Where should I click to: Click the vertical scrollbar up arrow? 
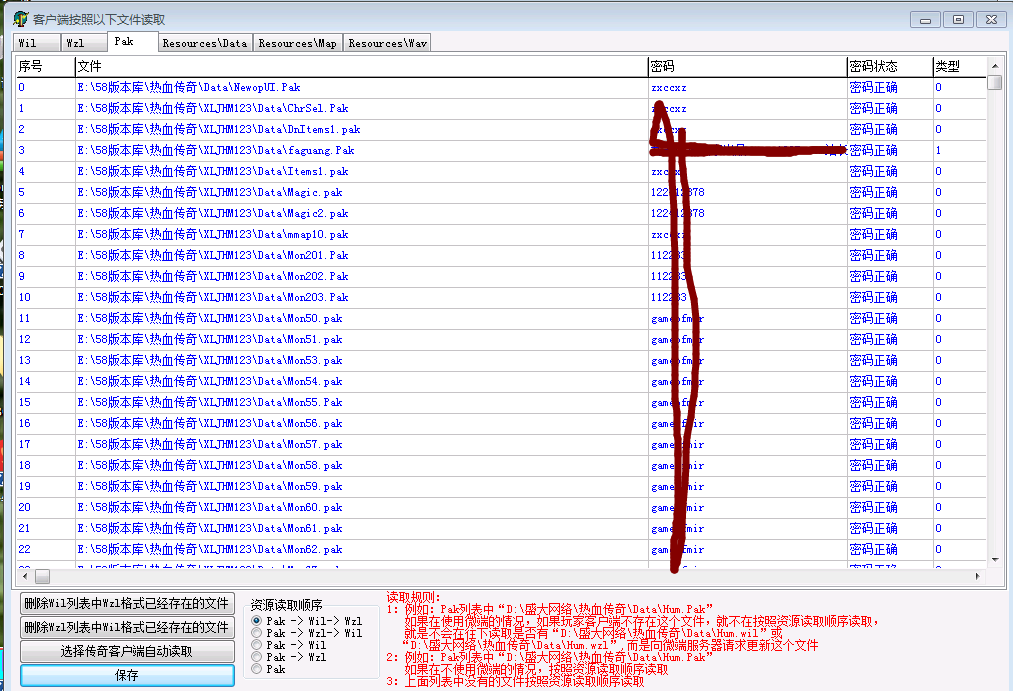[x=995, y=66]
